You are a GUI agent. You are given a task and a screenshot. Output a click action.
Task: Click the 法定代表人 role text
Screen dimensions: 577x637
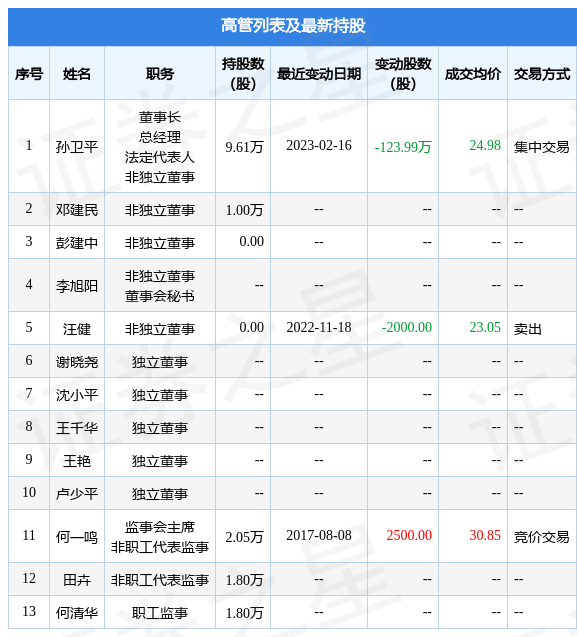[x=160, y=157]
